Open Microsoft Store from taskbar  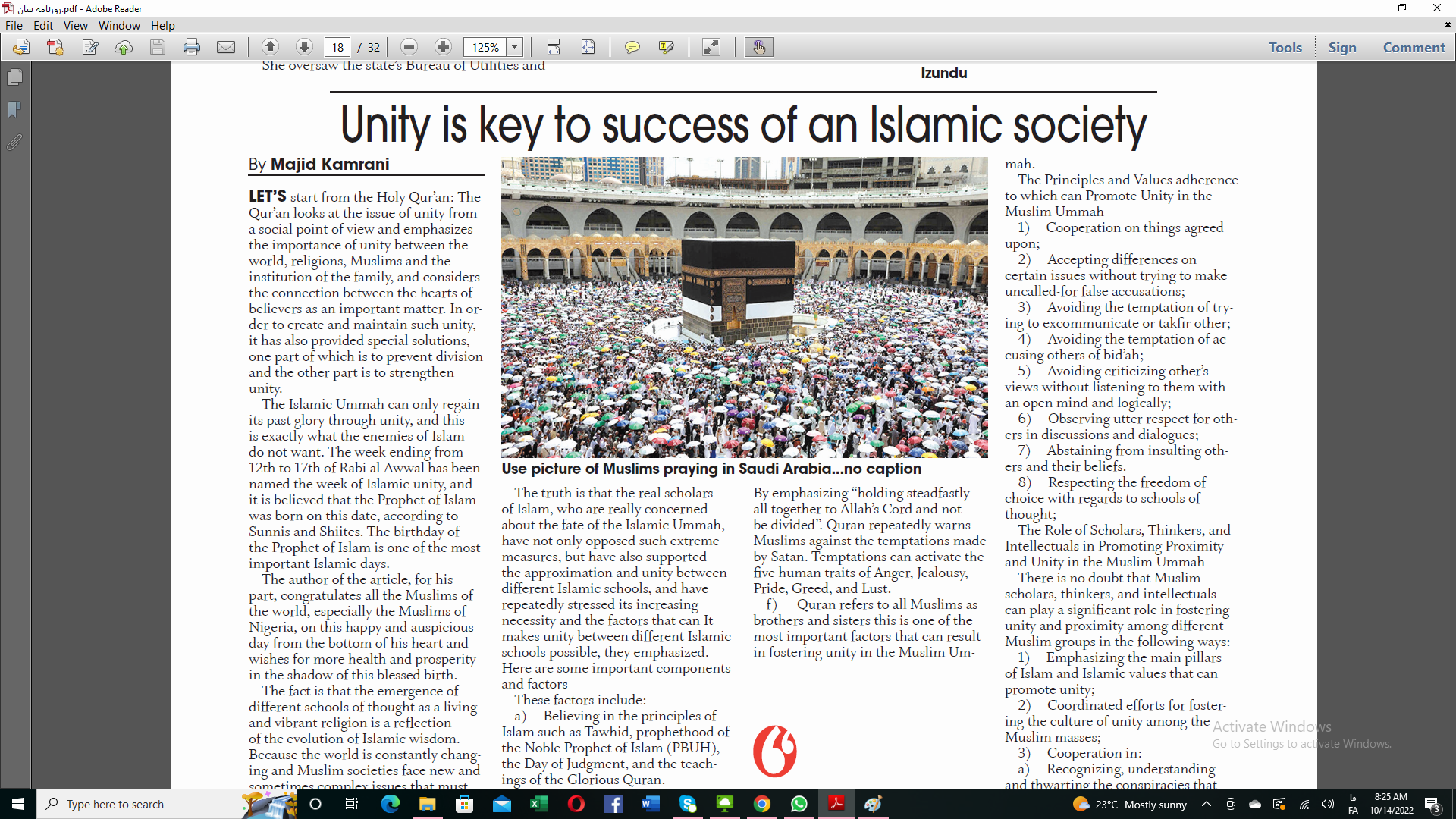click(x=465, y=804)
